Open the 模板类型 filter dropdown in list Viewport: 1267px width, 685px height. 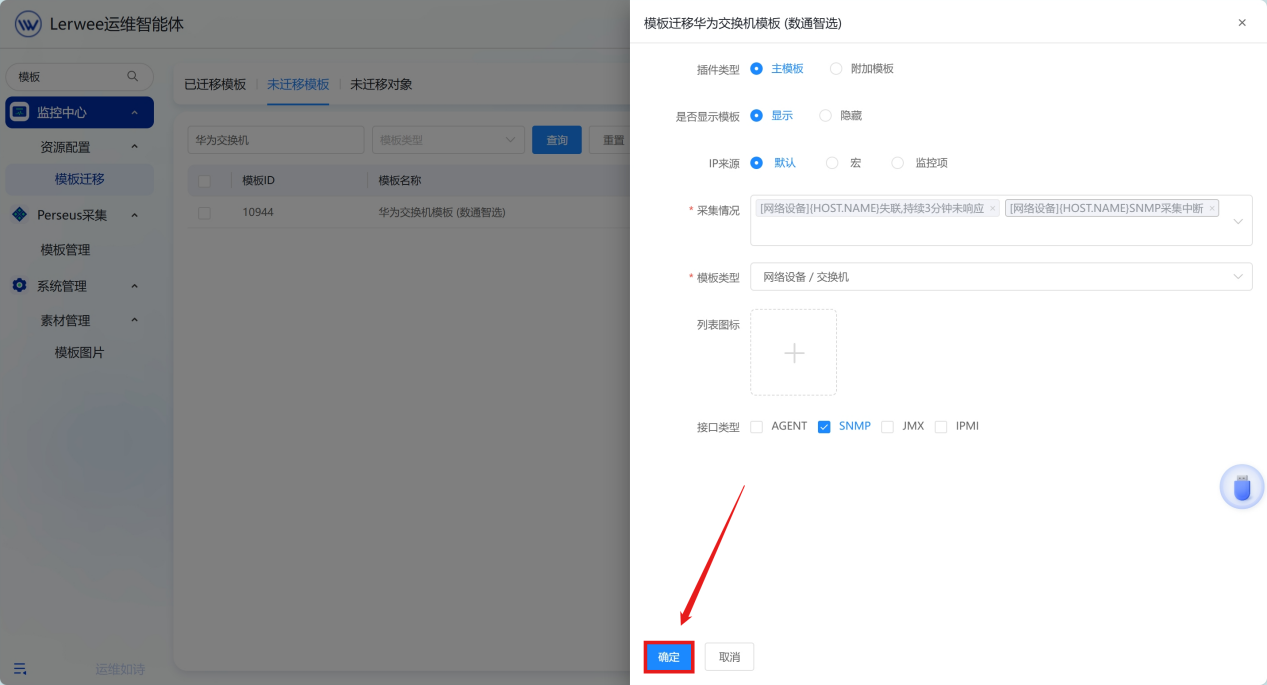pyautogui.click(x=448, y=140)
